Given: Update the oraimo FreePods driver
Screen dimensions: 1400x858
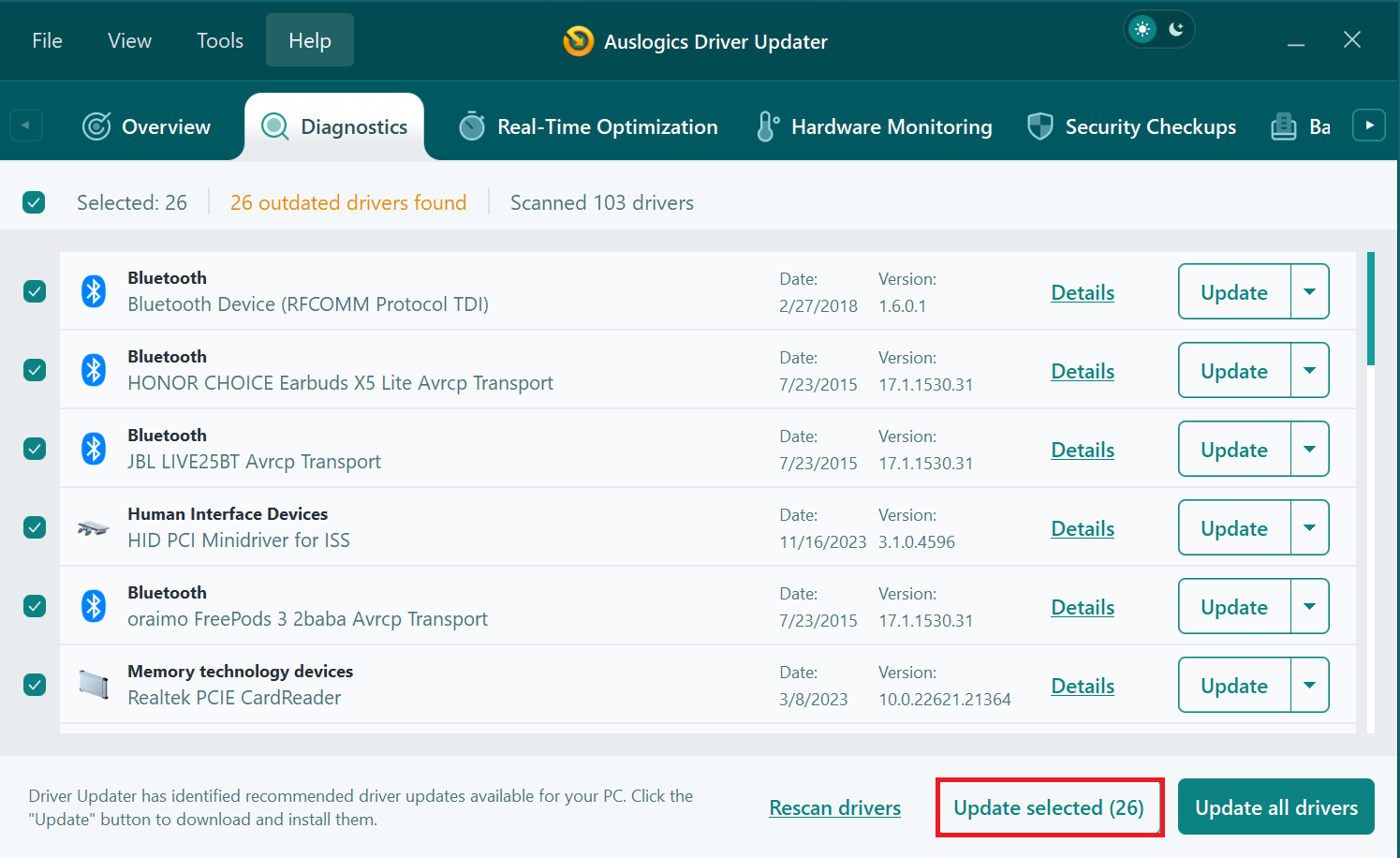Looking at the screenshot, I should [x=1234, y=606].
